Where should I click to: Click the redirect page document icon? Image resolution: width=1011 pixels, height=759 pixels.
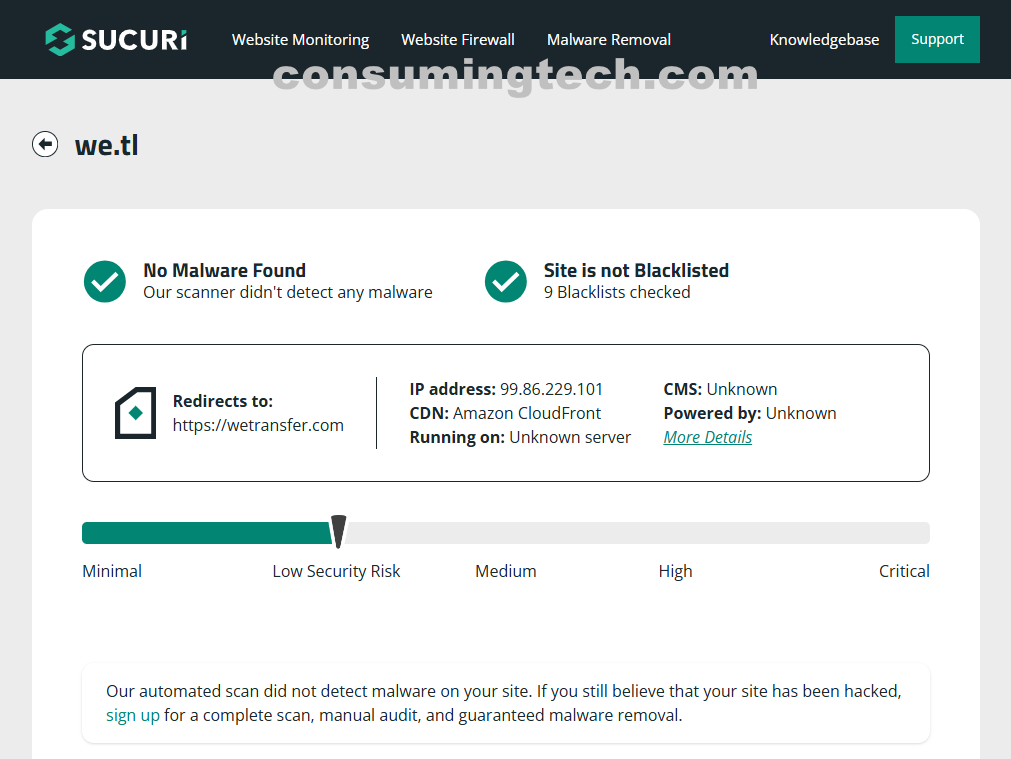[136, 413]
